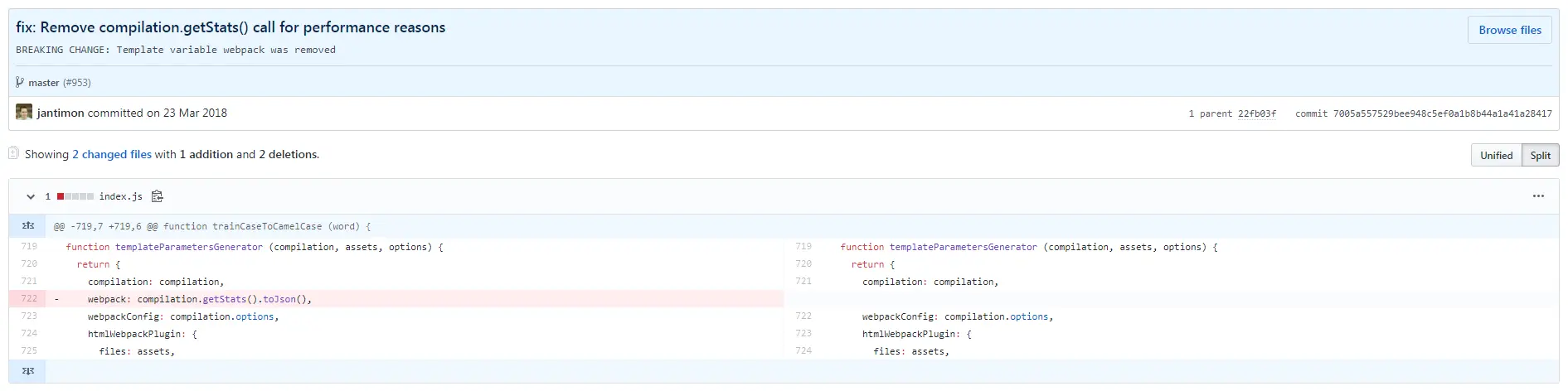Click the diffstat bar next to index.js
The image size is (1568, 391).
[75, 196]
